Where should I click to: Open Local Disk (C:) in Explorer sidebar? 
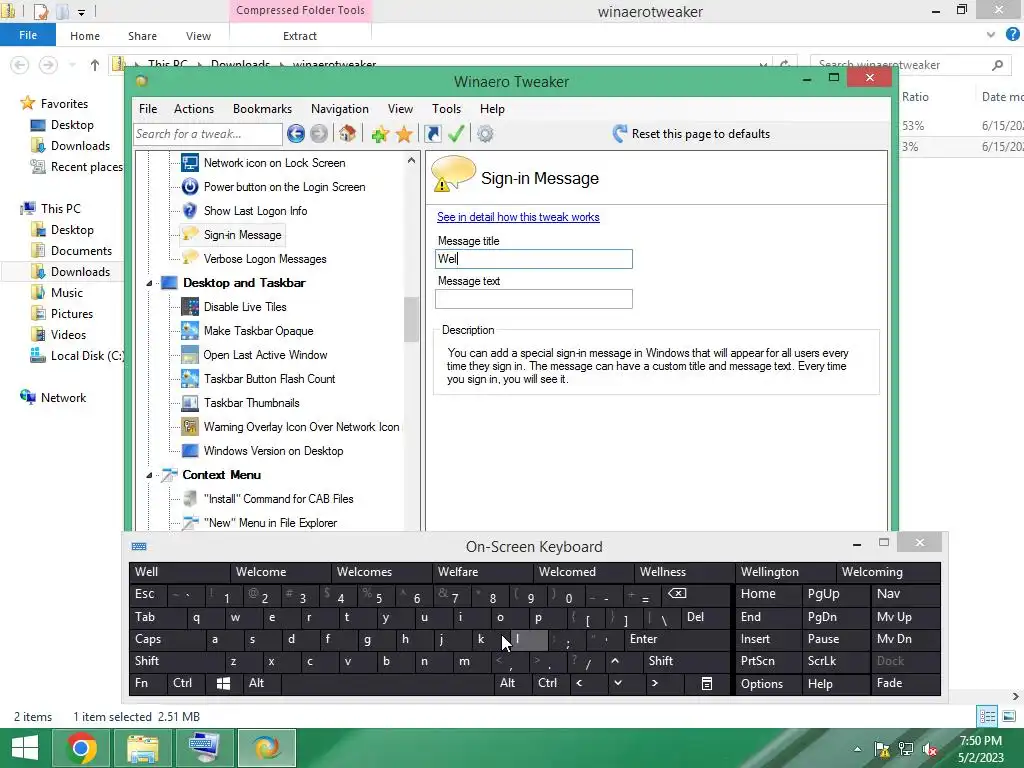(x=77, y=356)
